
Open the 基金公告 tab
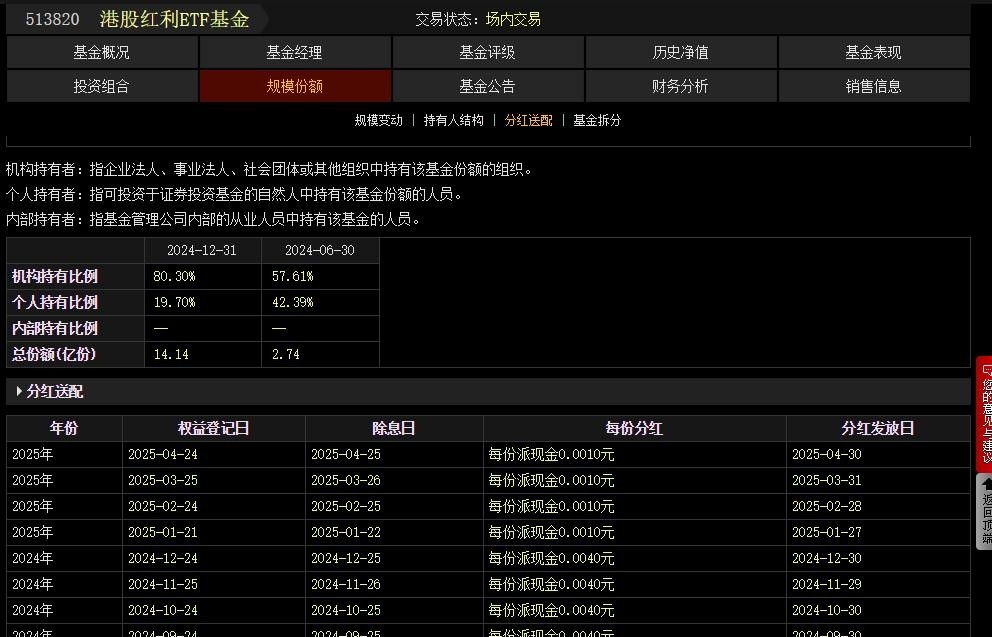coord(488,86)
